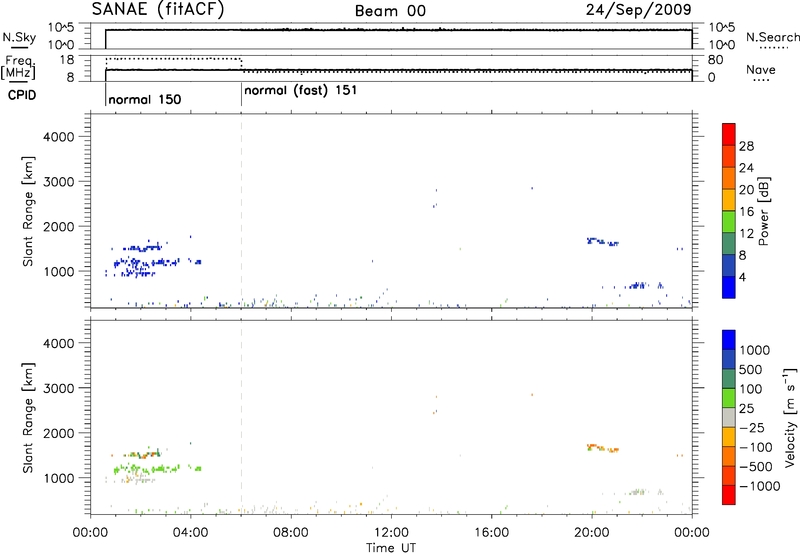The height and width of the screenshot is (554, 800).
Task: Click the blue power echo cluster near 02:00
Action: [148, 263]
